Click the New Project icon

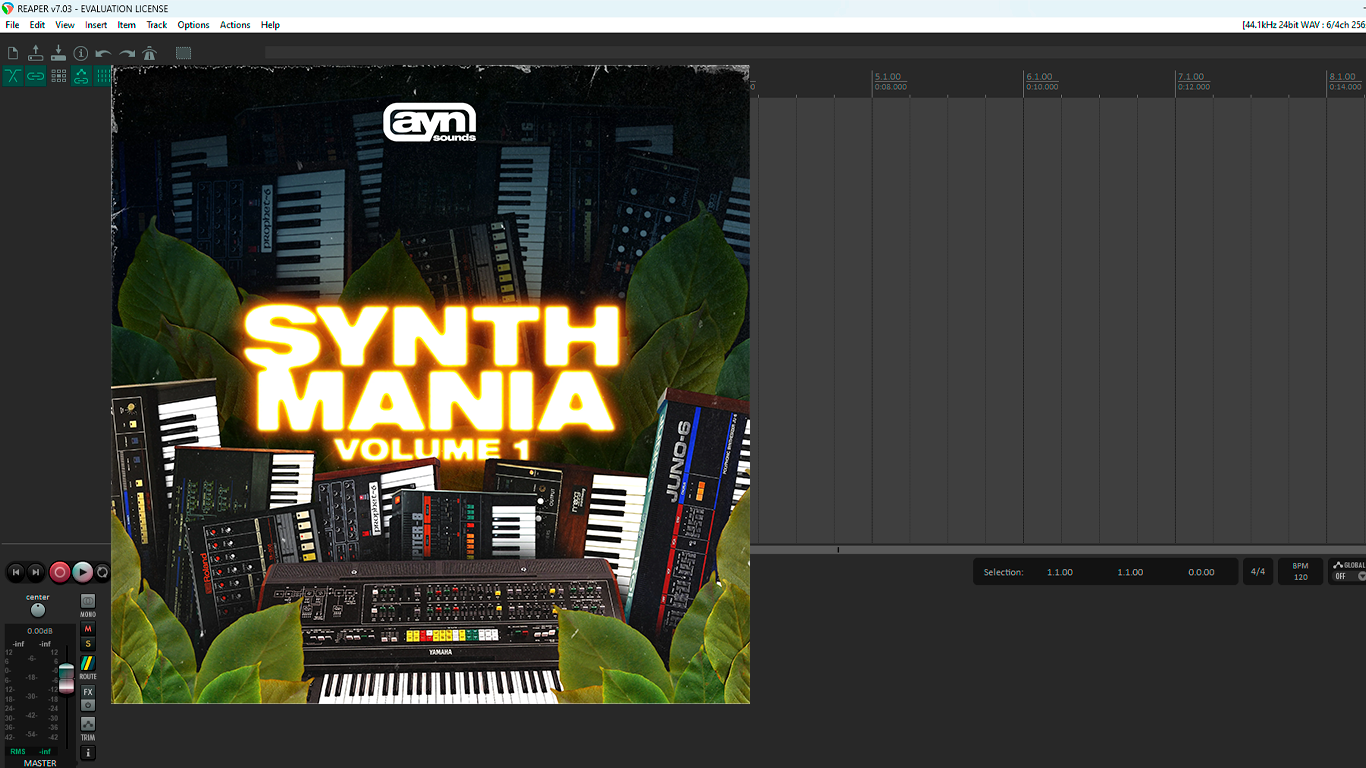(x=13, y=53)
